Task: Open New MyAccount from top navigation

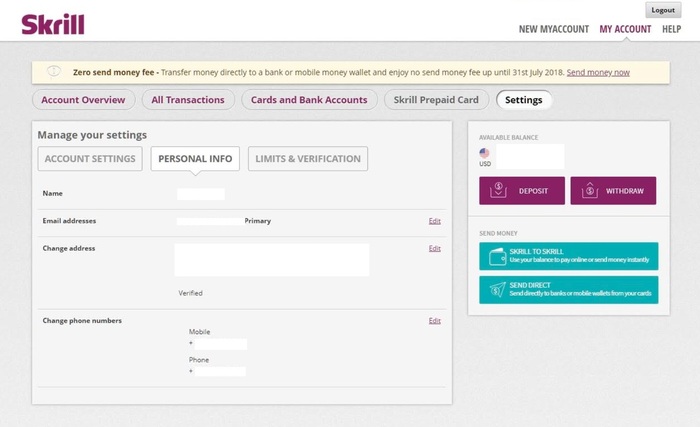Action: pos(554,29)
